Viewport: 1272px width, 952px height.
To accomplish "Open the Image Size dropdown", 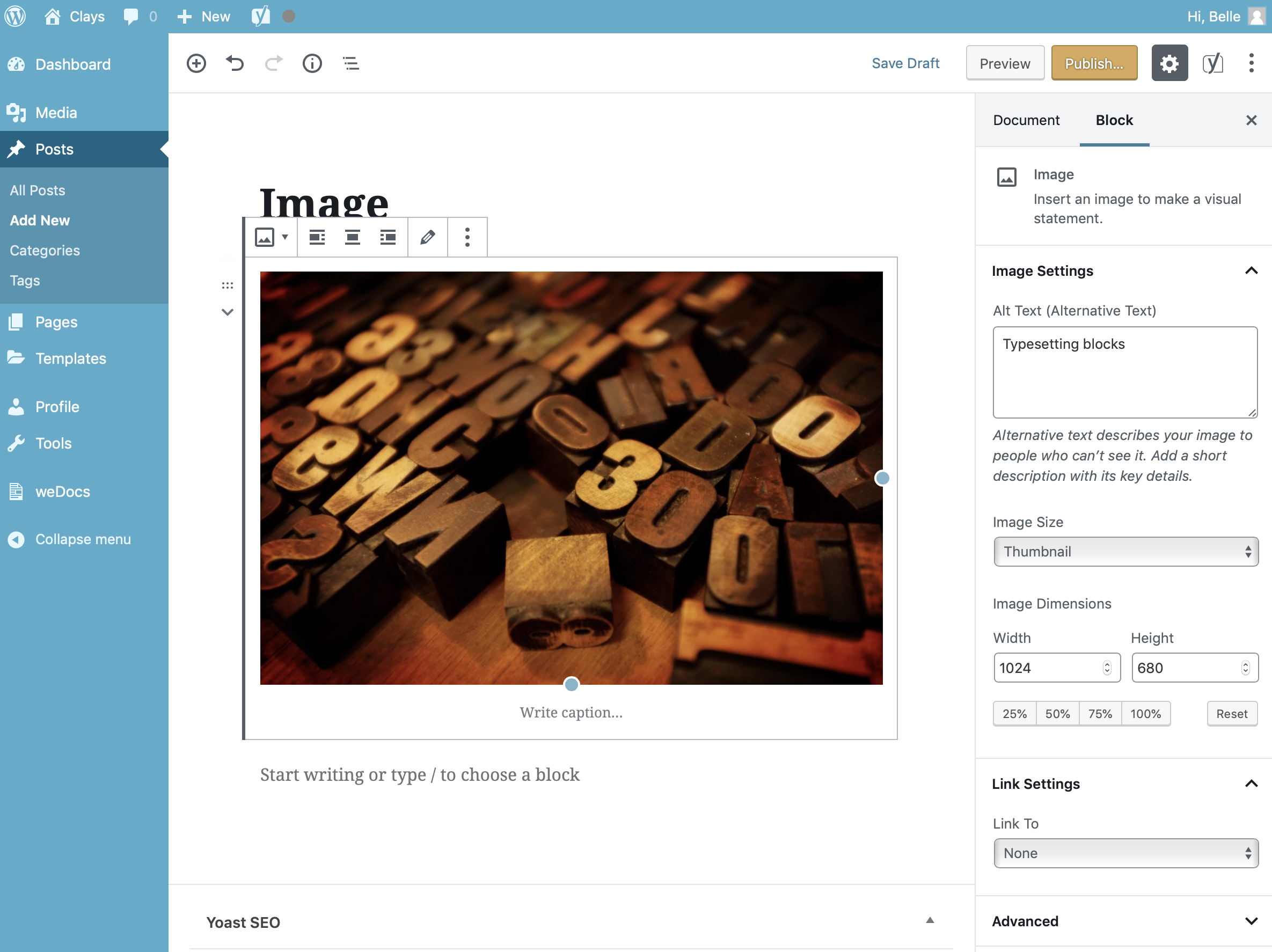I will click(x=1125, y=551).
